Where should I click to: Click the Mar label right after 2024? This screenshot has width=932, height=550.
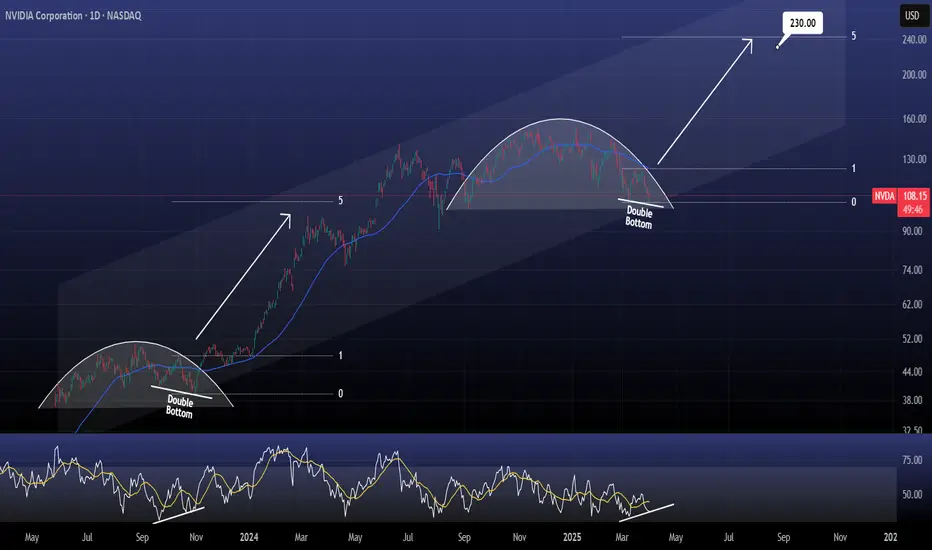pyautogui.click(x=301, y=537)
